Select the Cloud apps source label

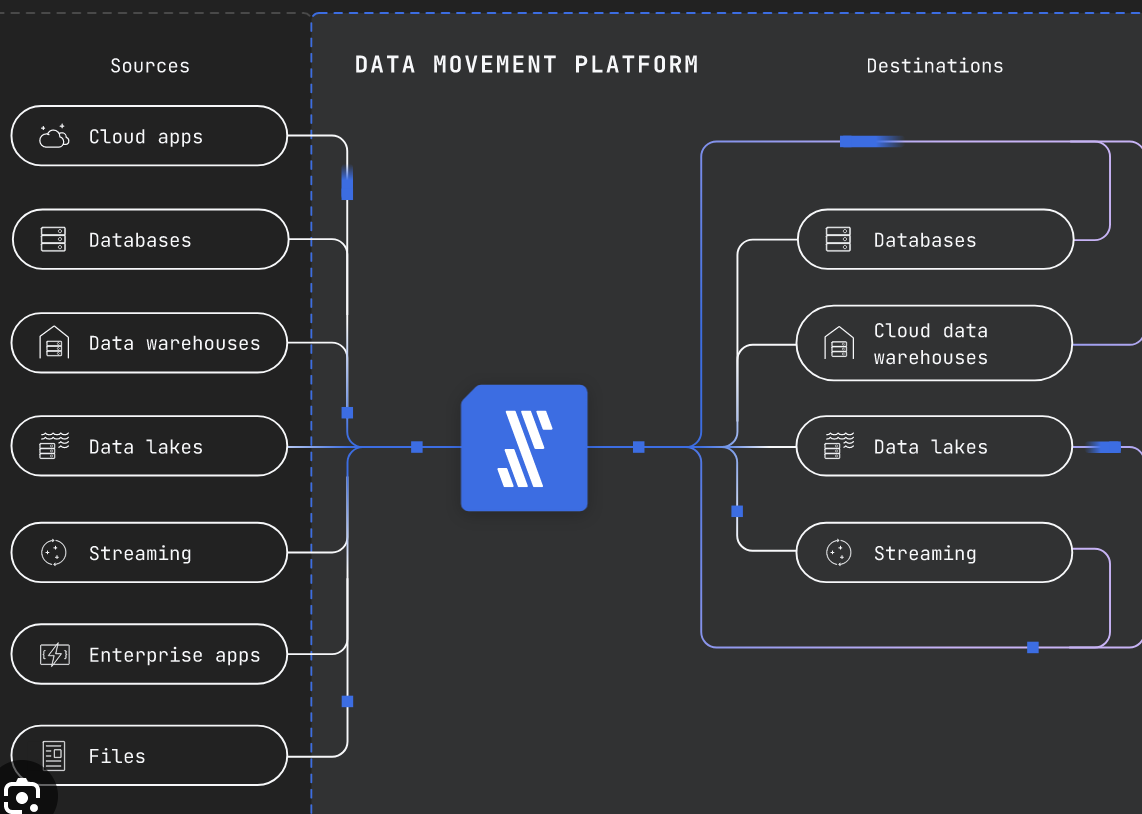146,137
